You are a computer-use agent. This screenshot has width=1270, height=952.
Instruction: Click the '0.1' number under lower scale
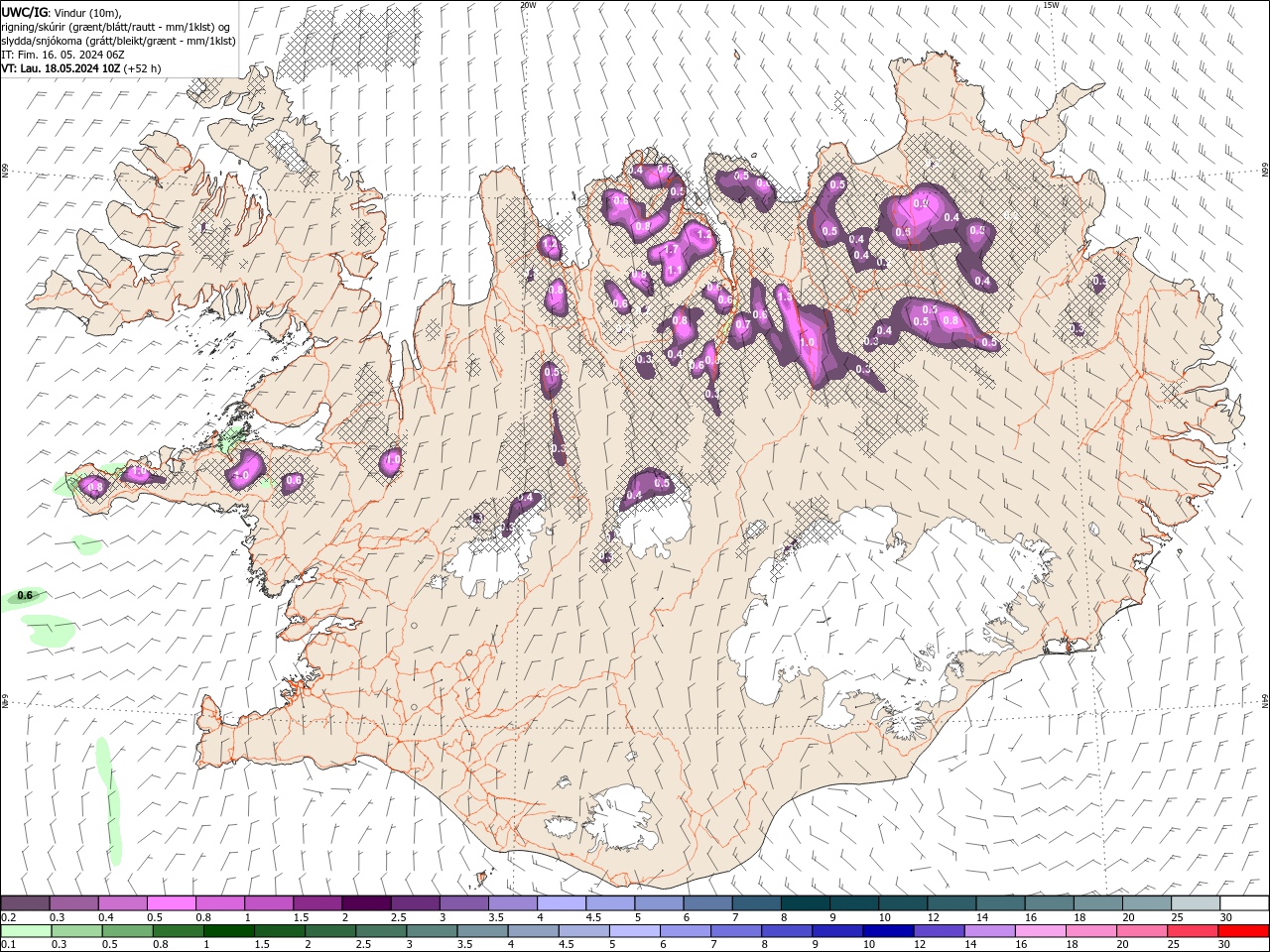8,945
